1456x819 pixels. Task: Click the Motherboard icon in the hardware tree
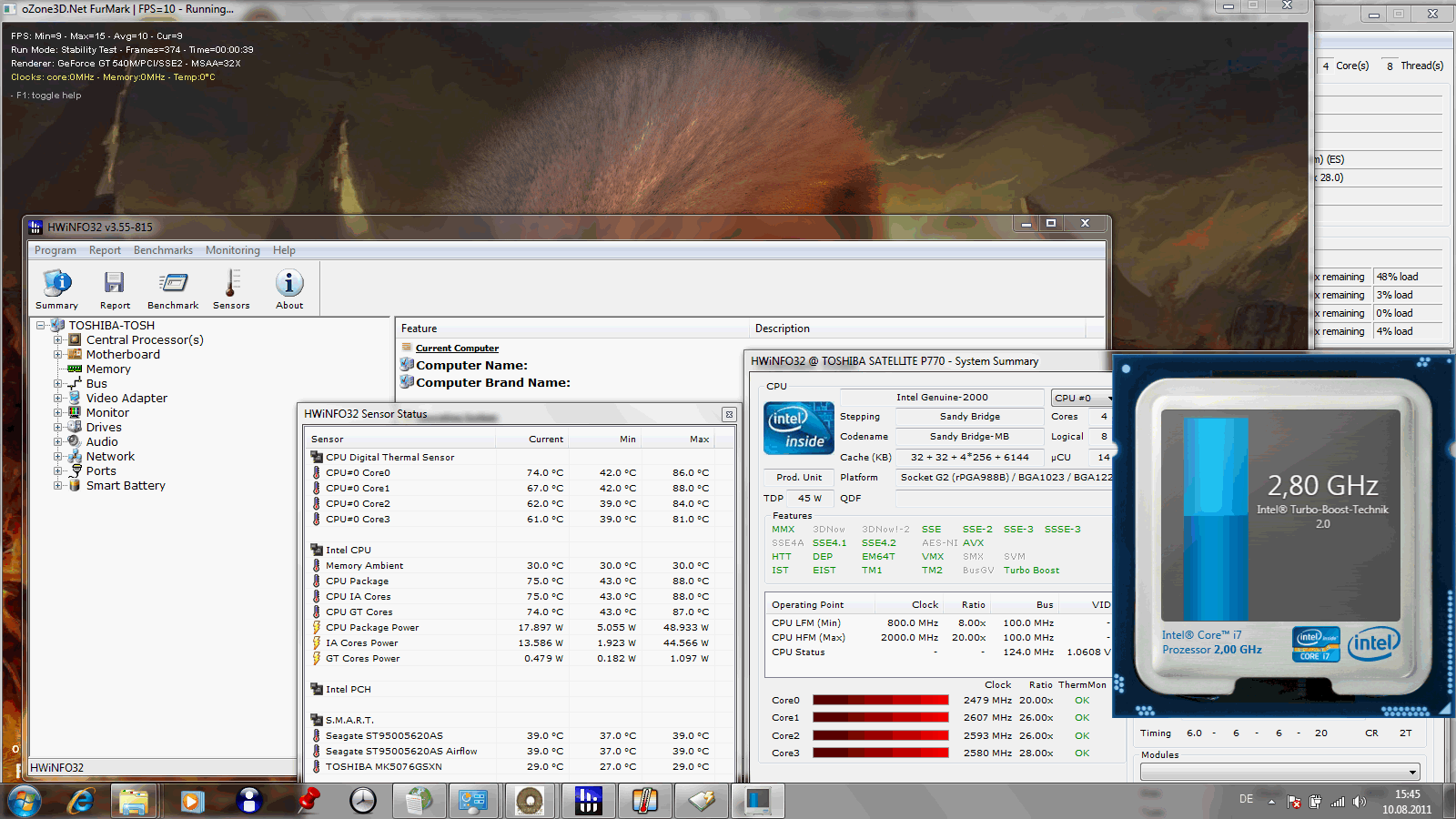coord(75,354)
